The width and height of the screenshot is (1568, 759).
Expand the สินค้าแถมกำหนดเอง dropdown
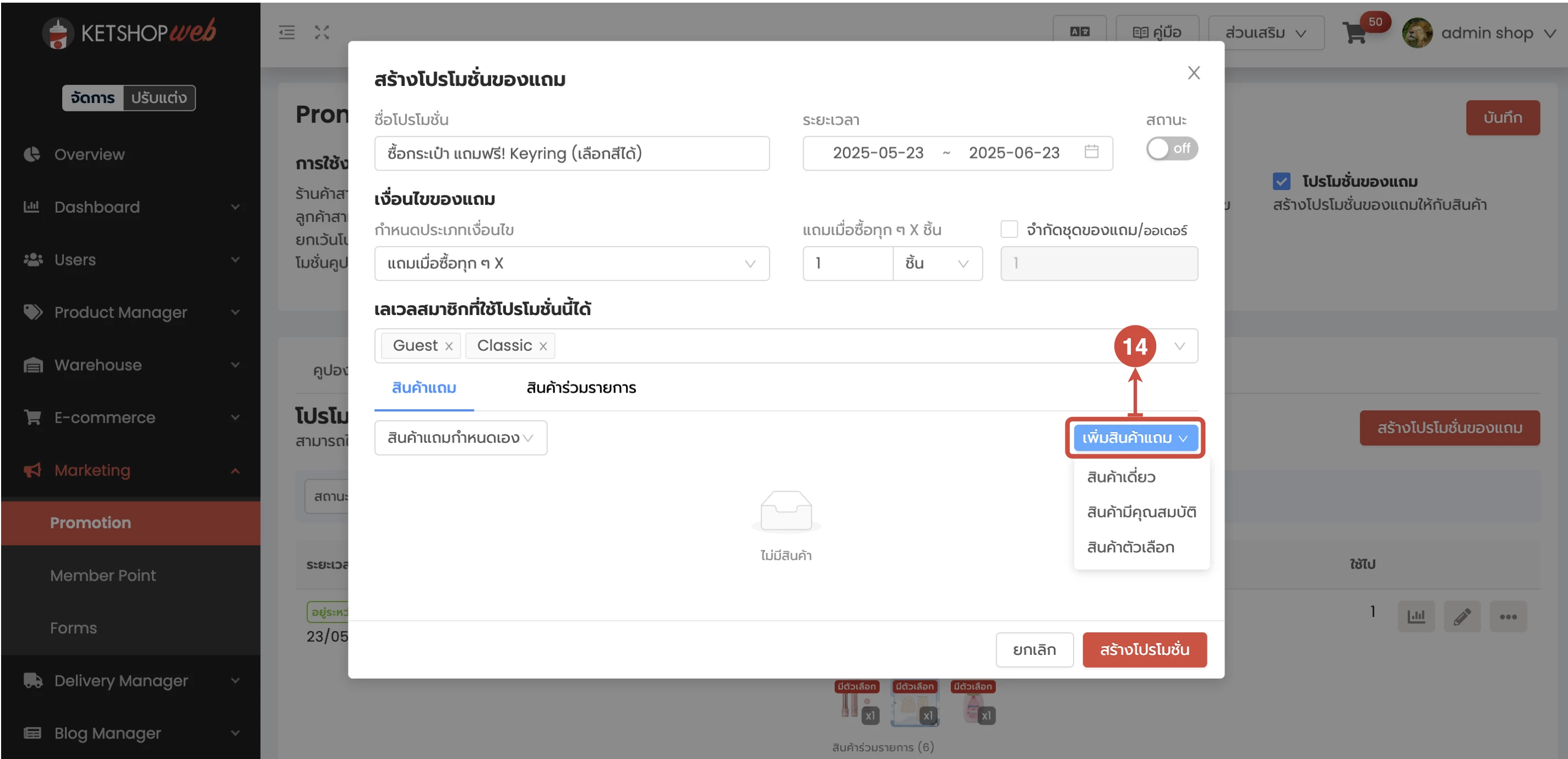pyautogui.click(x=461, y=437)
